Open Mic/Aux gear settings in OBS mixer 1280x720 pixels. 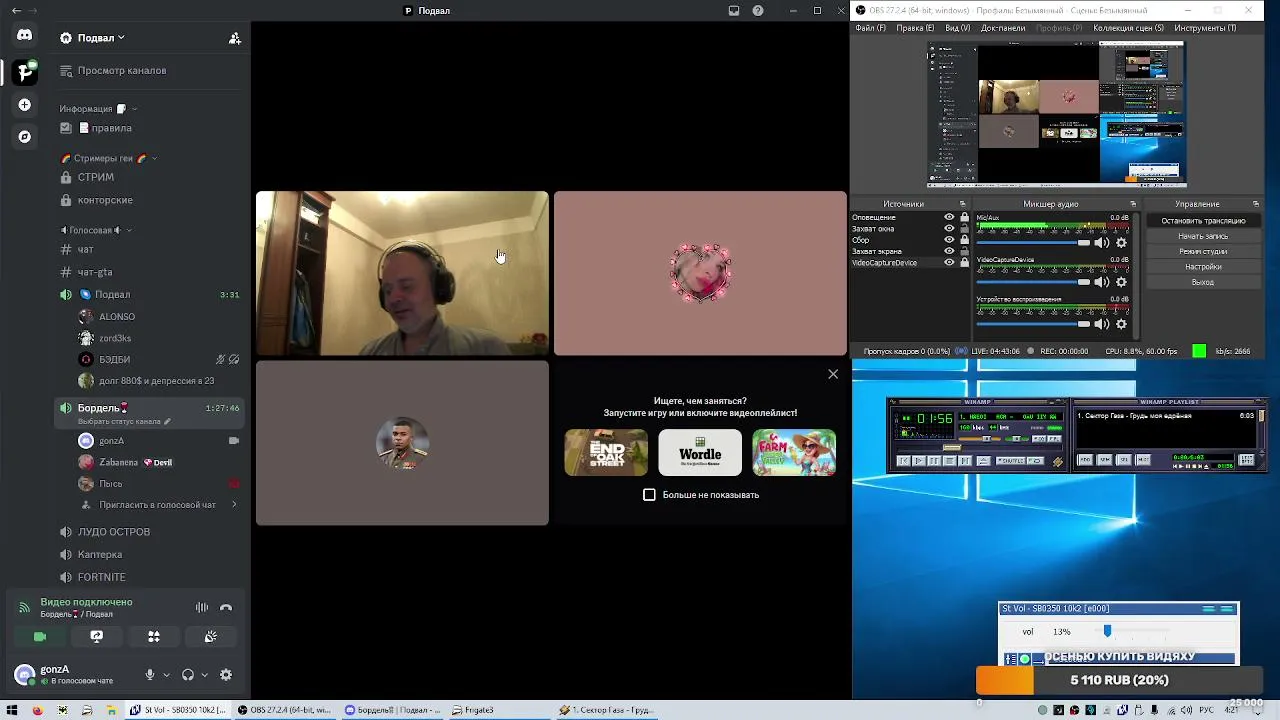[x=1121, y=243]
